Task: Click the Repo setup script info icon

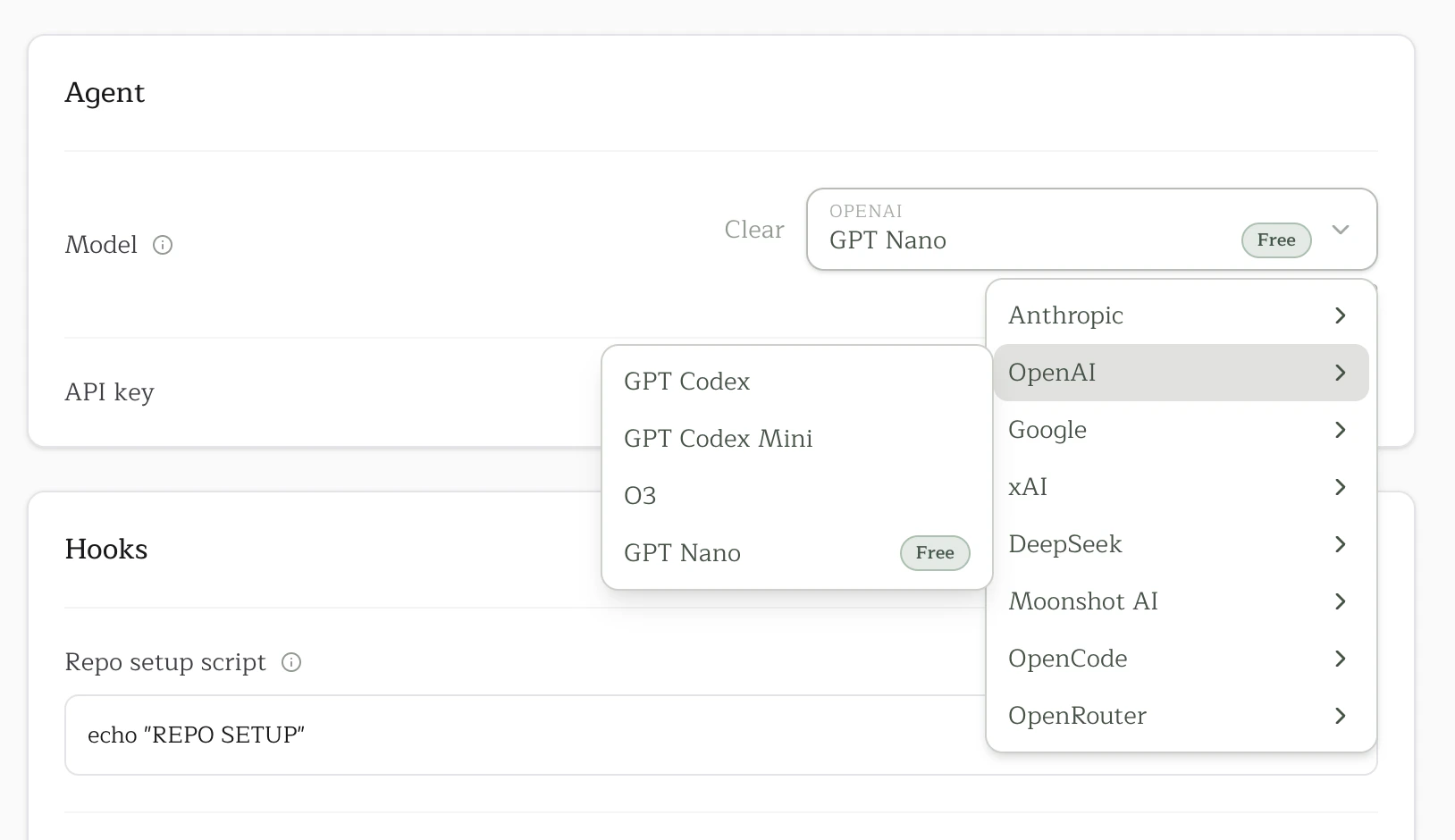Action: coord(290,662)
